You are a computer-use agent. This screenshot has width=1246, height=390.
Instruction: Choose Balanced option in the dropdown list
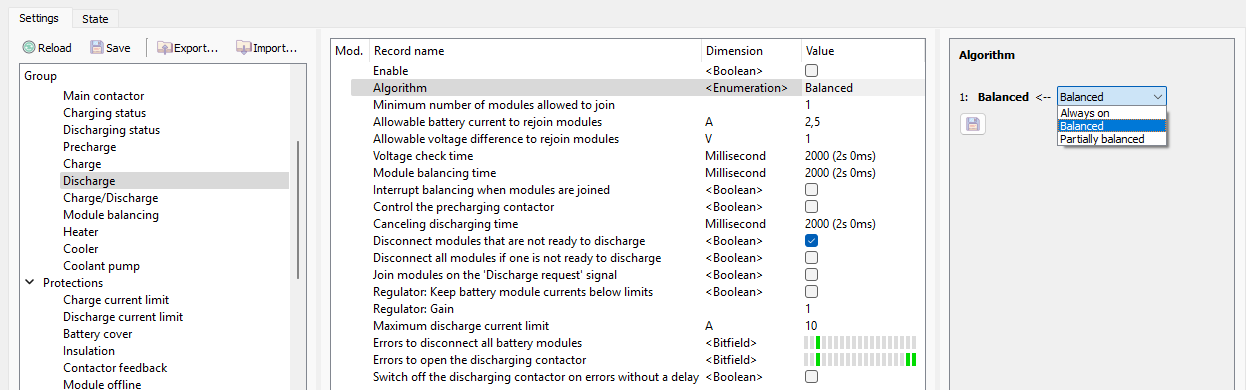[1112, 126]
